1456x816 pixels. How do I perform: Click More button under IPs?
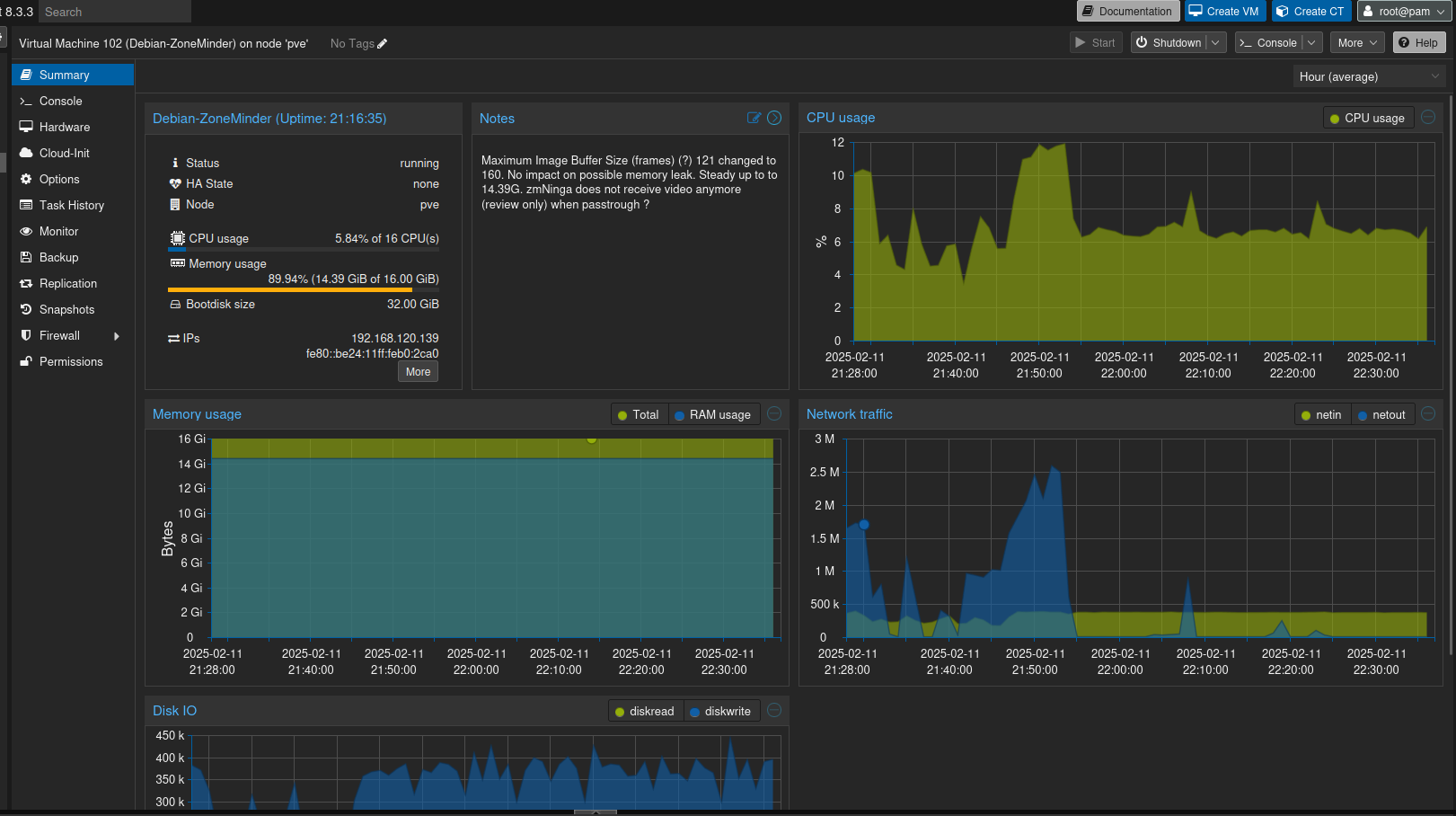coord(418,371)
